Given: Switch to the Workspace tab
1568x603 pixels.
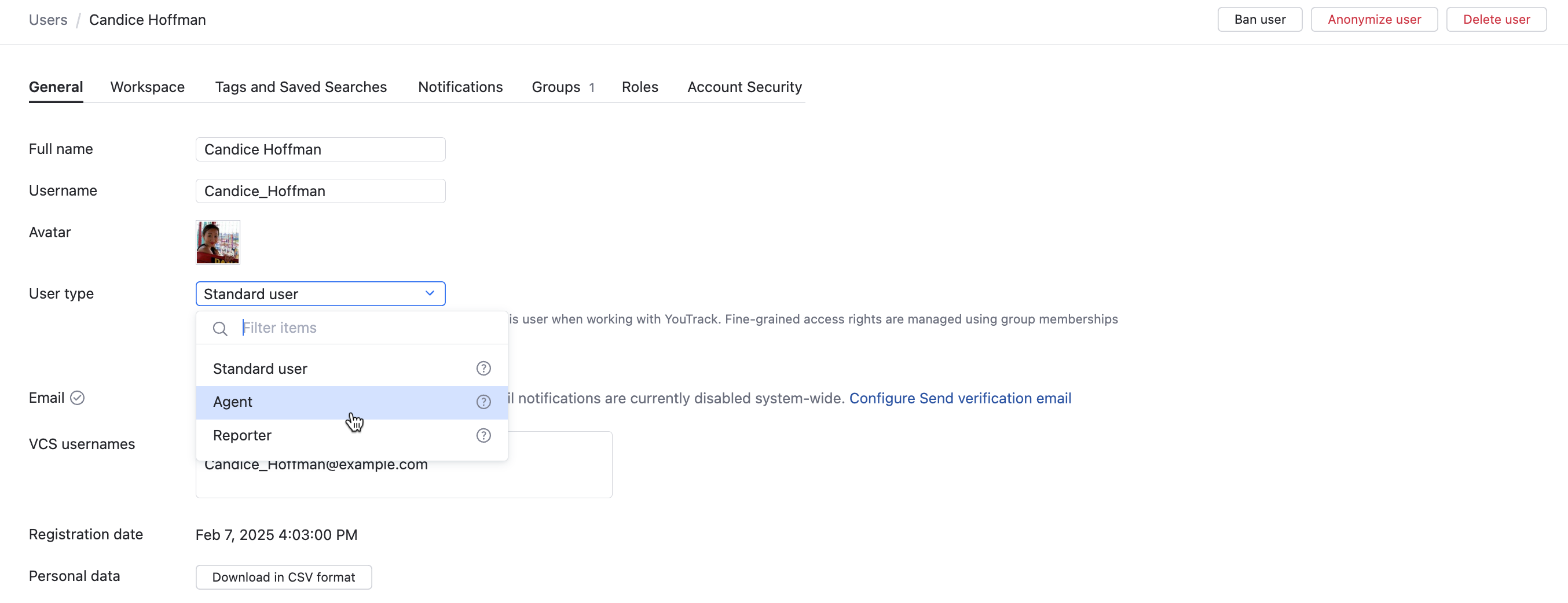Looking at the screenshot, I should (147, 87).
